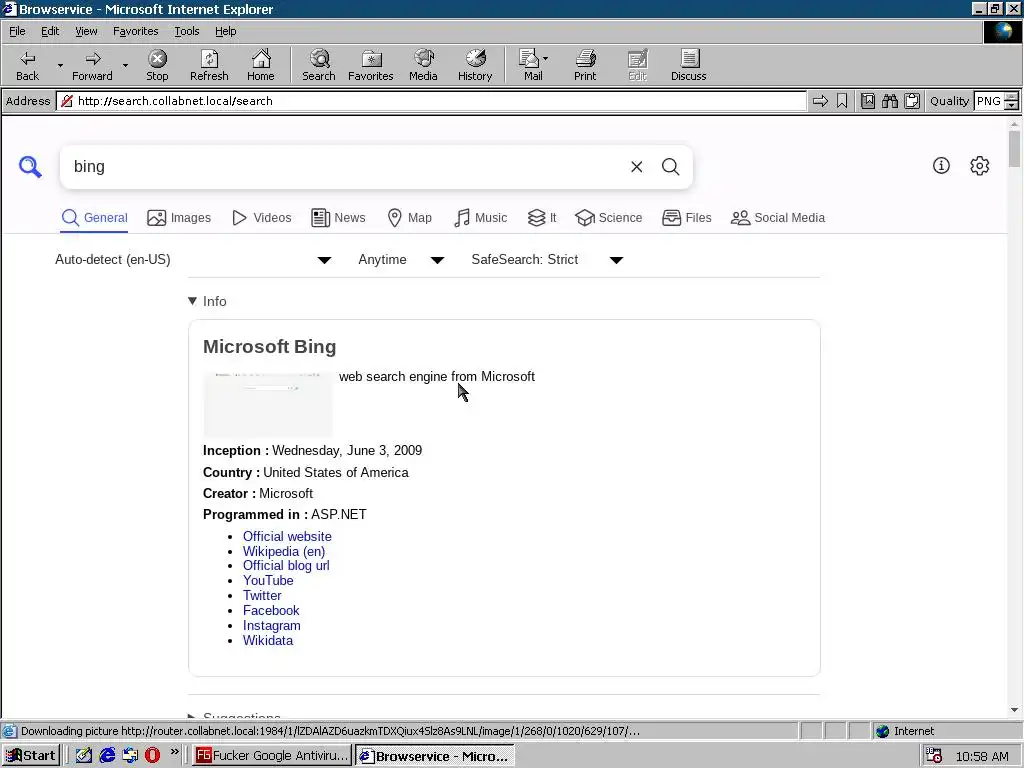Switch to the It tab
Viewport: 1024px width, 768px height.
[542, 217]
